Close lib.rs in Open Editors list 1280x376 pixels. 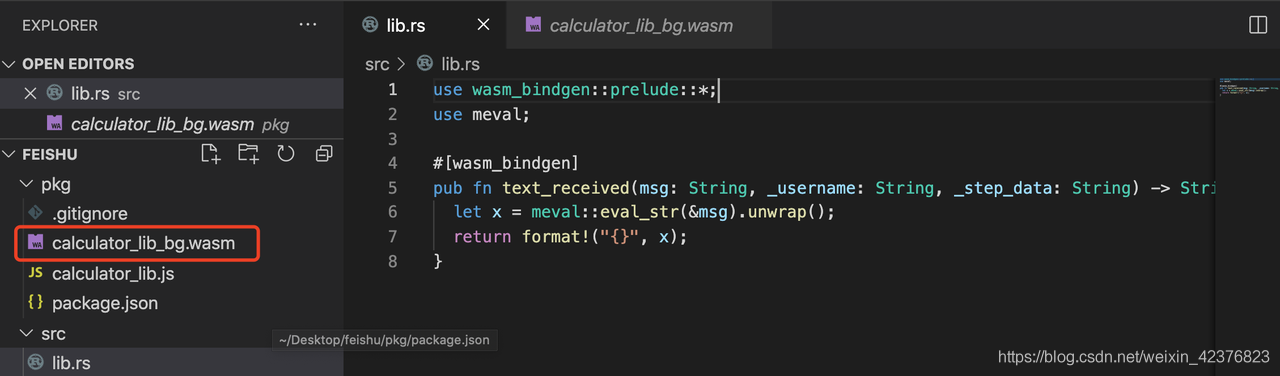[x=30, y=94]
